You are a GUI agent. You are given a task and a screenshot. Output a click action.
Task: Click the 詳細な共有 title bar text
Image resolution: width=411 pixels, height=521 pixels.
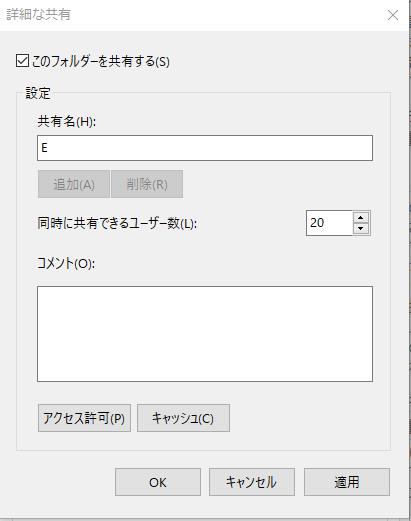point(38,15)
